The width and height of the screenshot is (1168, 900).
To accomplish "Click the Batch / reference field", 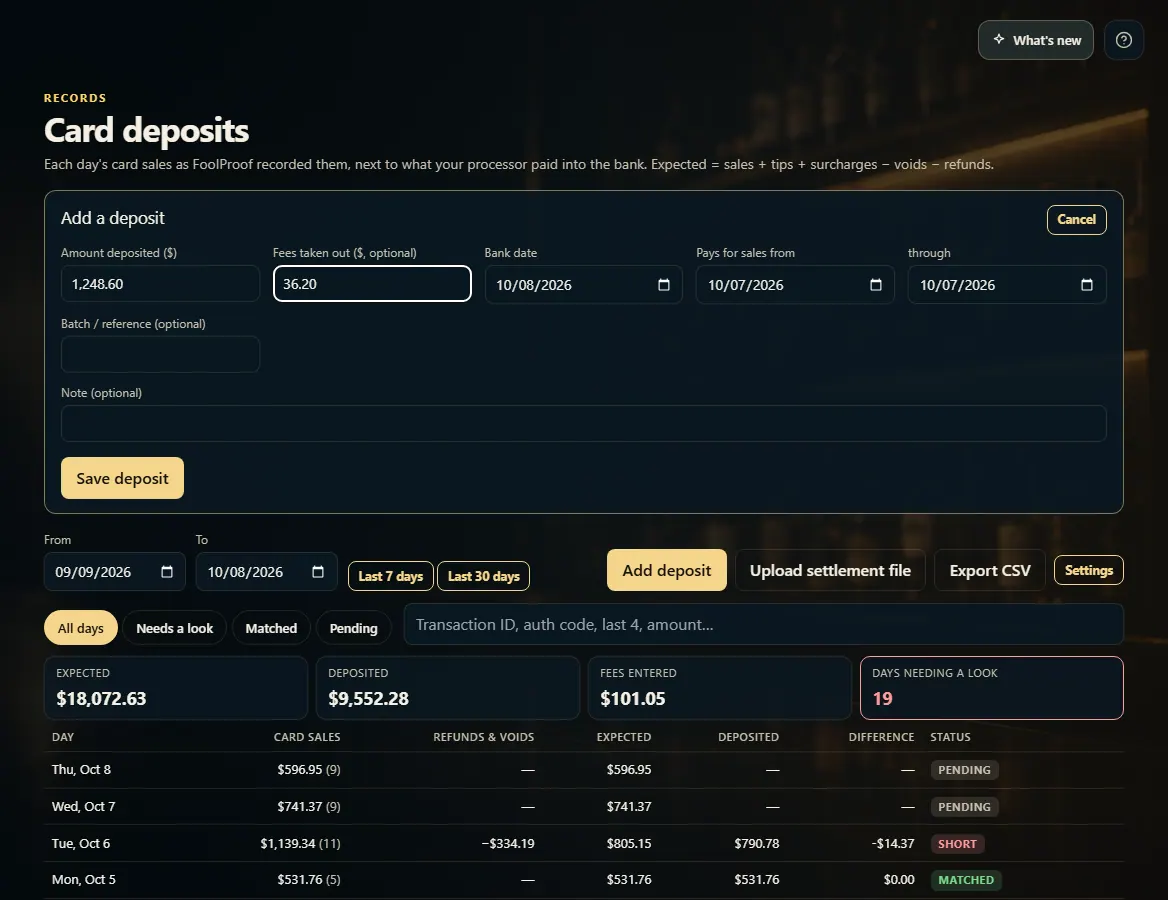I will click(x=160, y=354).
